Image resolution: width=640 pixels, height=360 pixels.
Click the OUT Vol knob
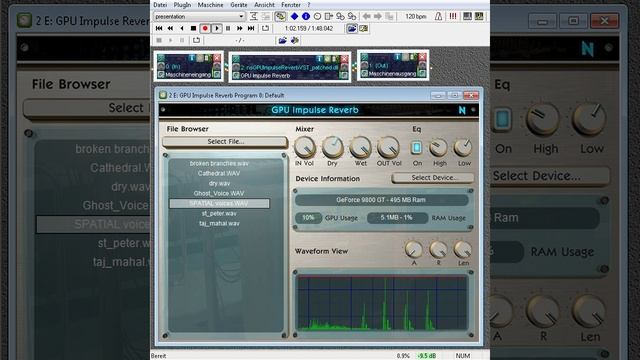click(x=389, y=147)
